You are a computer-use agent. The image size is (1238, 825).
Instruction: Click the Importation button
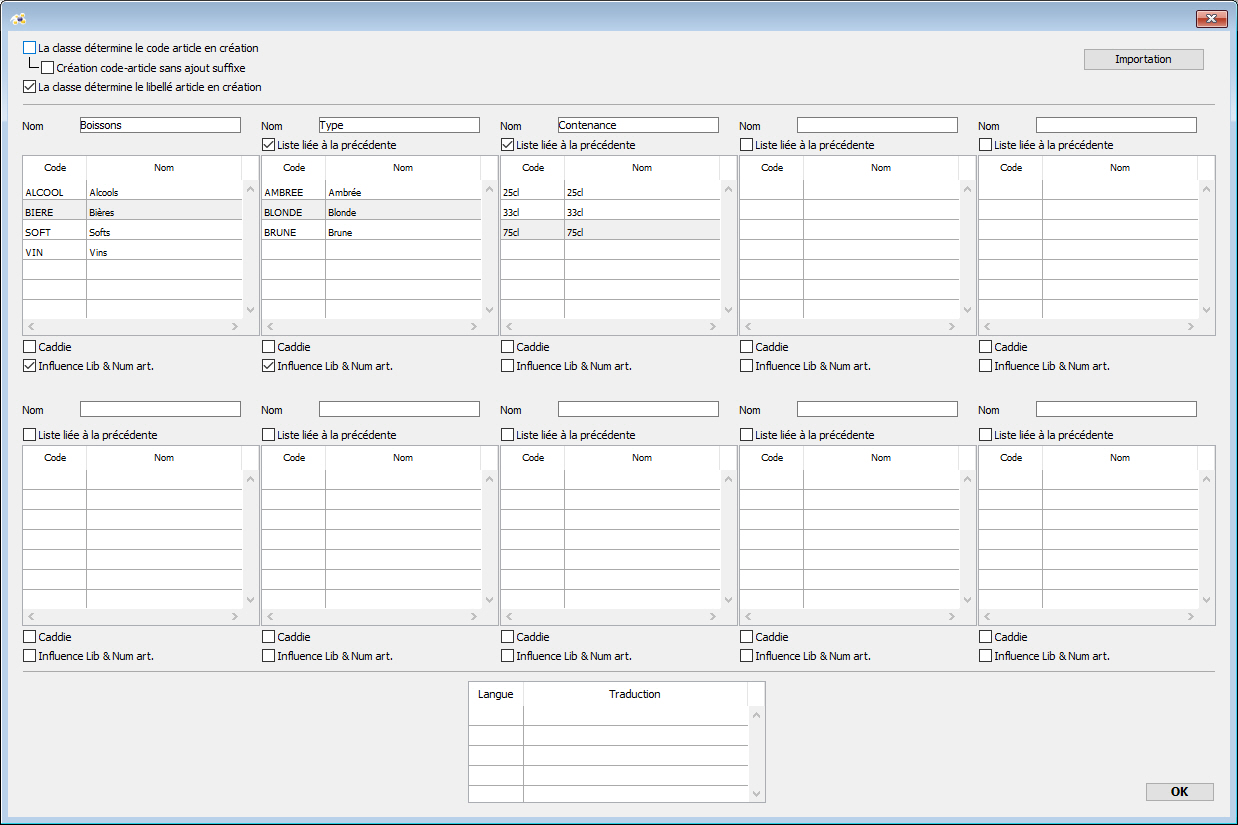(1143, 59)
